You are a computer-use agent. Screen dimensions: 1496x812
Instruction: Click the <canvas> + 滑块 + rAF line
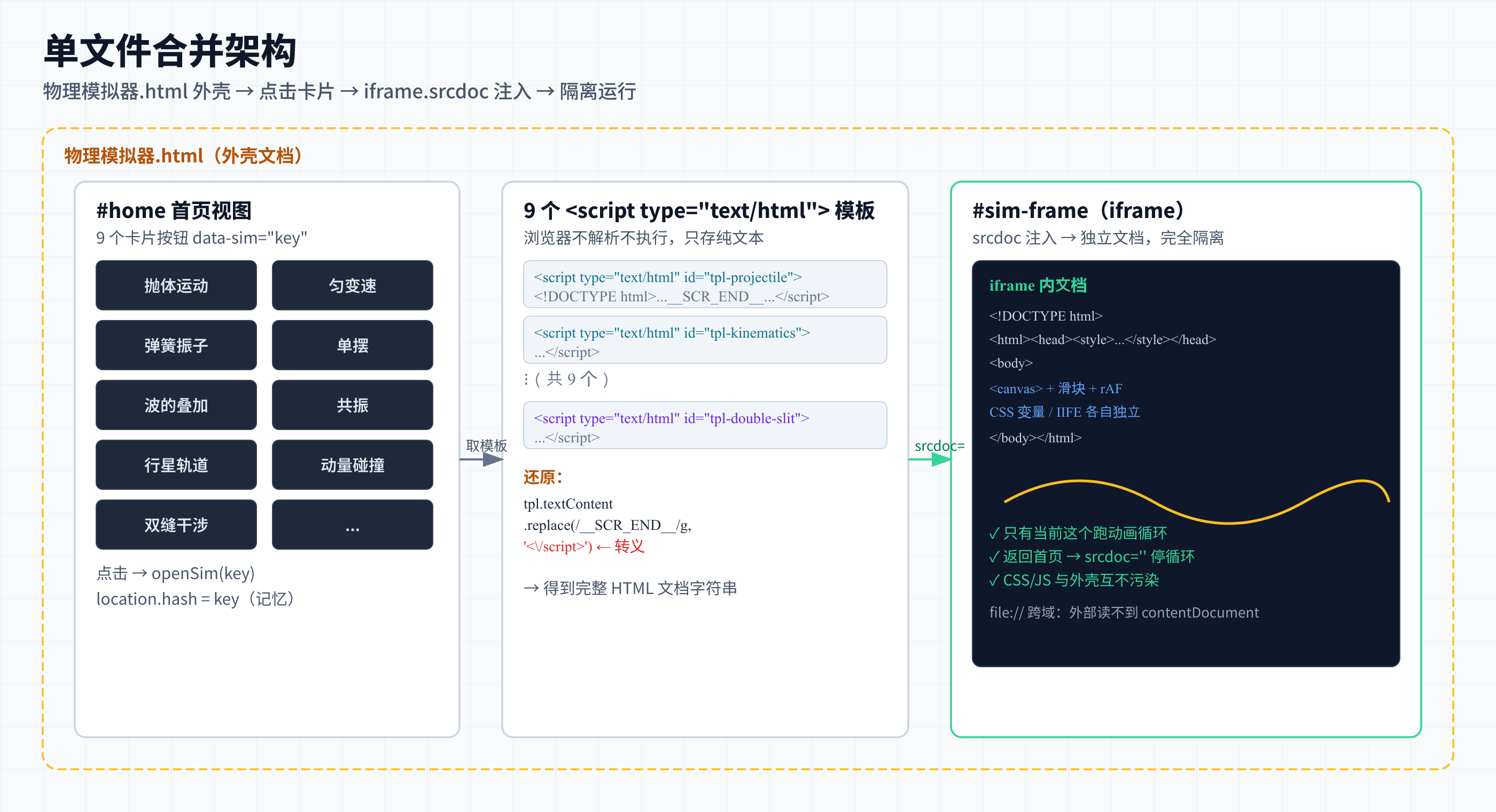click(x=1055, y=388)
